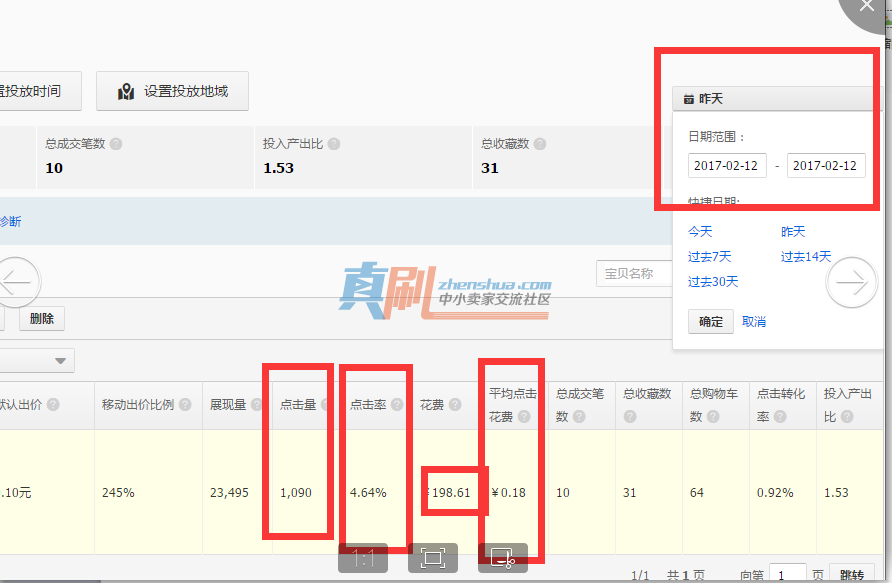Open the dropdown above the 默认出价 column

click(36, 361)
